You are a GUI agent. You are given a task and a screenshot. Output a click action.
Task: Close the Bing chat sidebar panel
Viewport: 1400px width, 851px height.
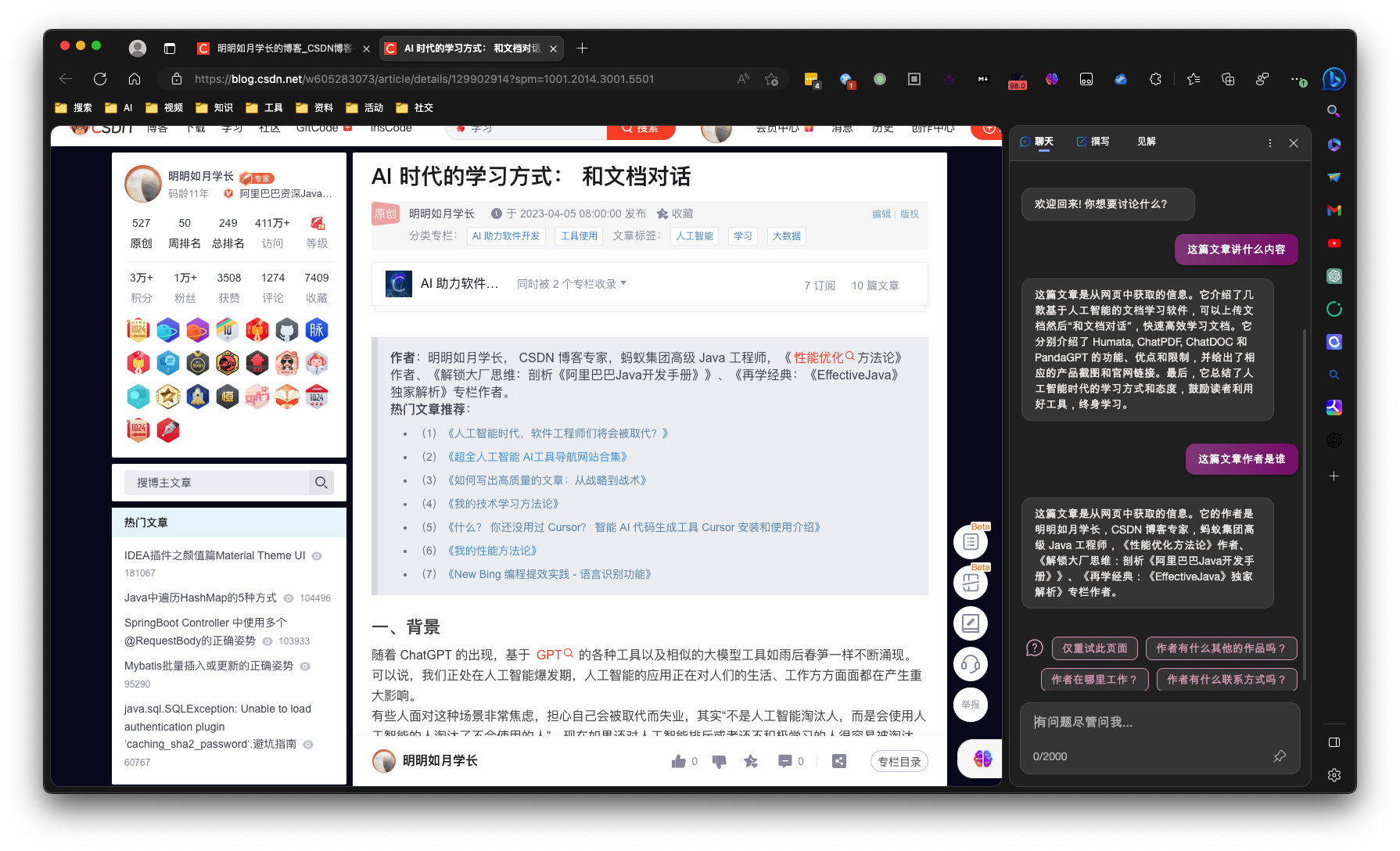1294,143
